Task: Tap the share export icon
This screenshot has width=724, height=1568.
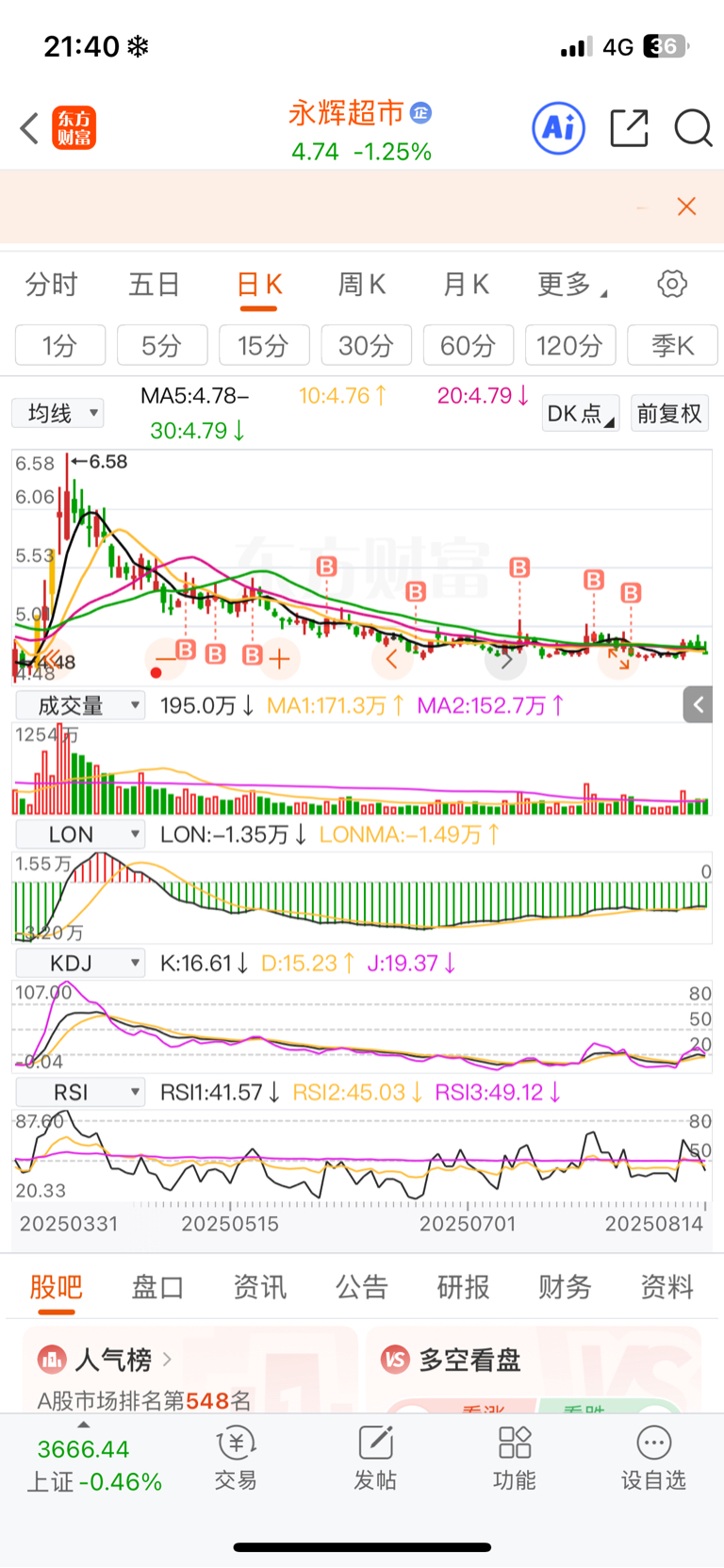Action: [629, 128]
